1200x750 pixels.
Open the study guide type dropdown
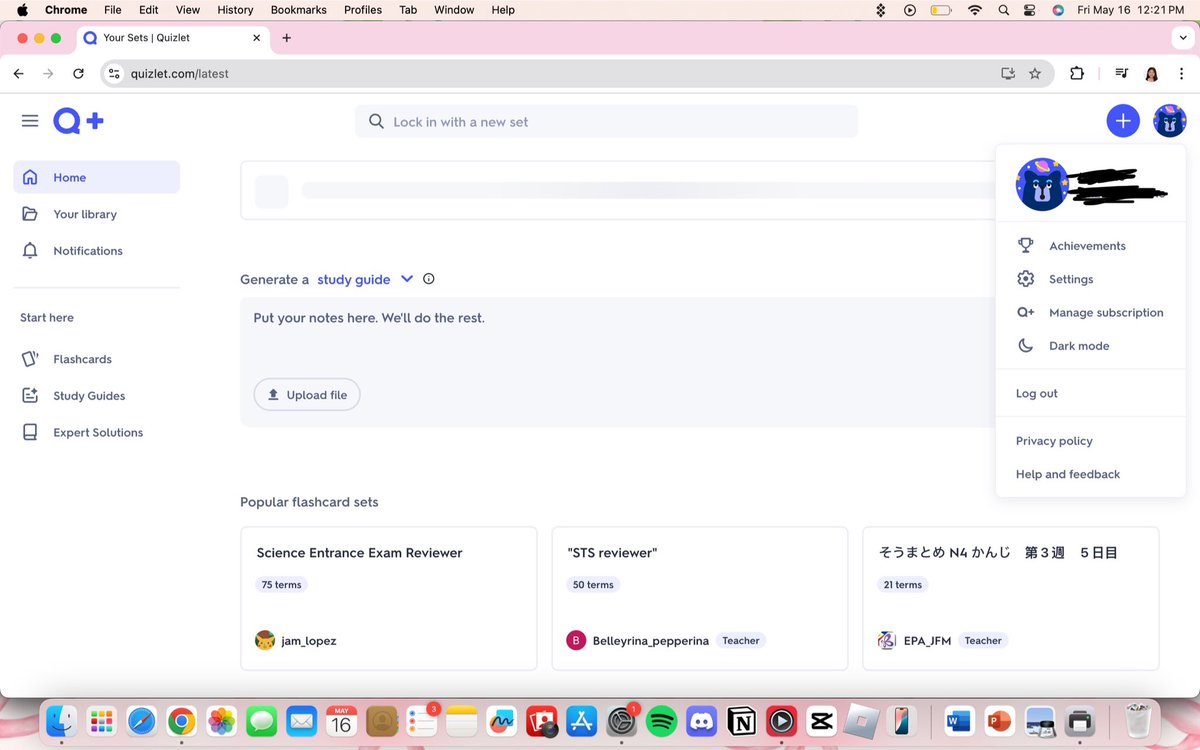[x=365, y=279]
